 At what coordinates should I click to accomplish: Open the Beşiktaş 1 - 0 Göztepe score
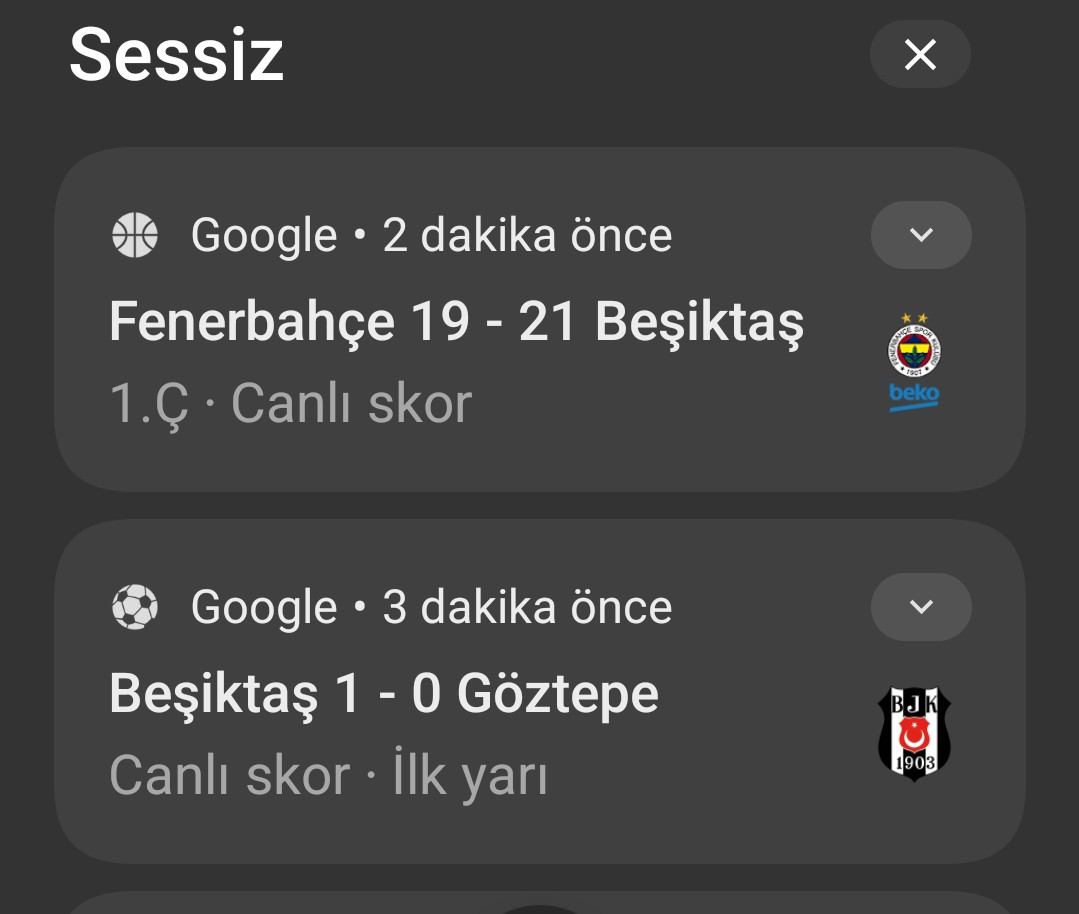(384, 694)
